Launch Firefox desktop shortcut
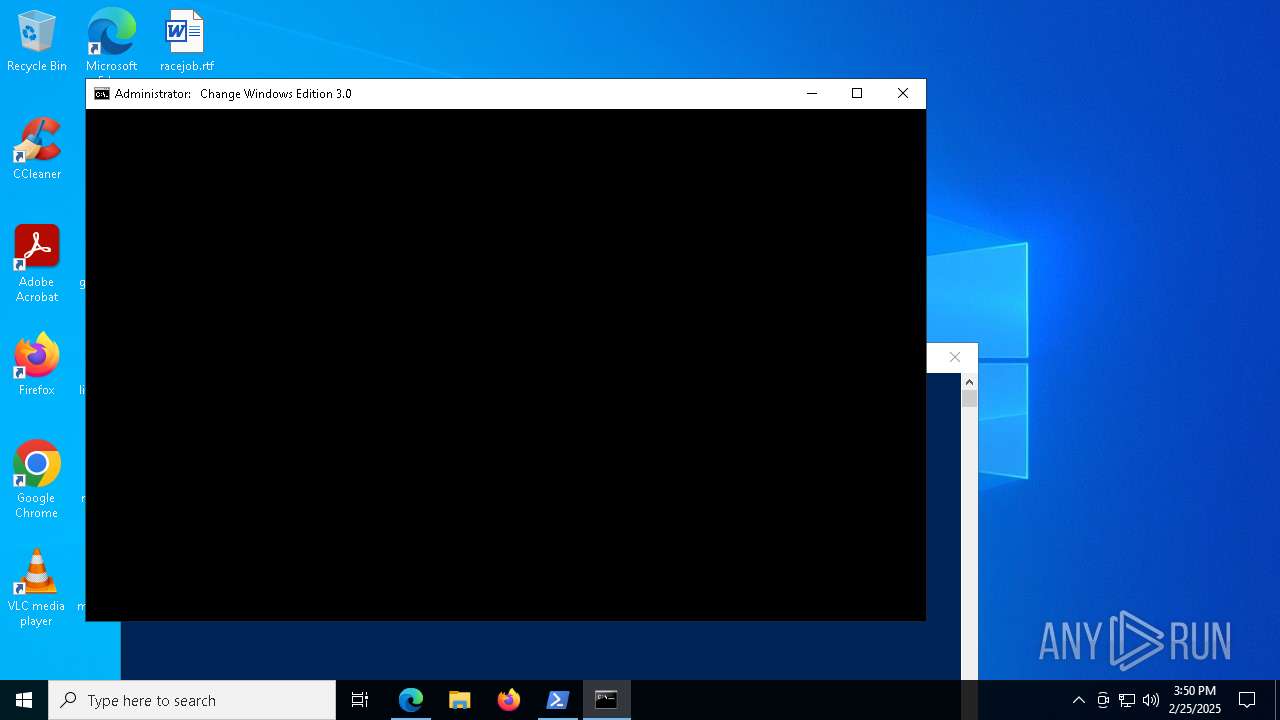1280x720 pixels. pos(37,365)
